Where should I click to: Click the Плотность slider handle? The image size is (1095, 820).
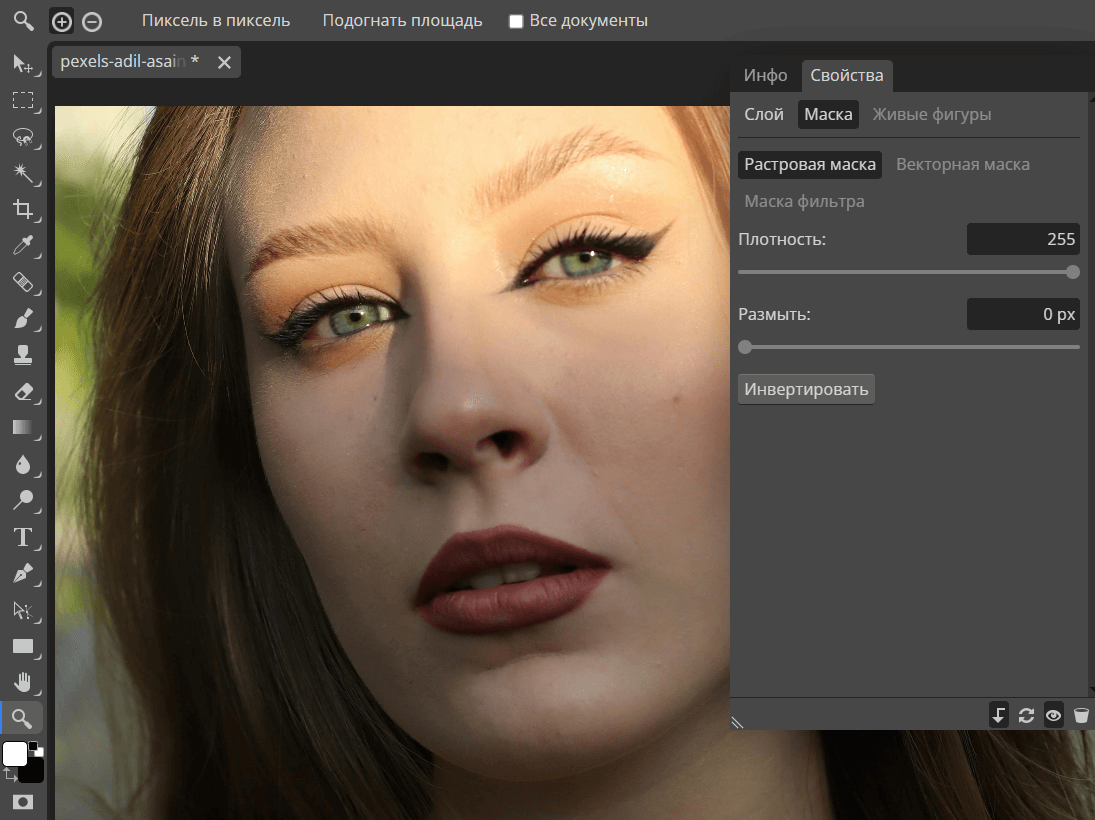coord(1073,272)
